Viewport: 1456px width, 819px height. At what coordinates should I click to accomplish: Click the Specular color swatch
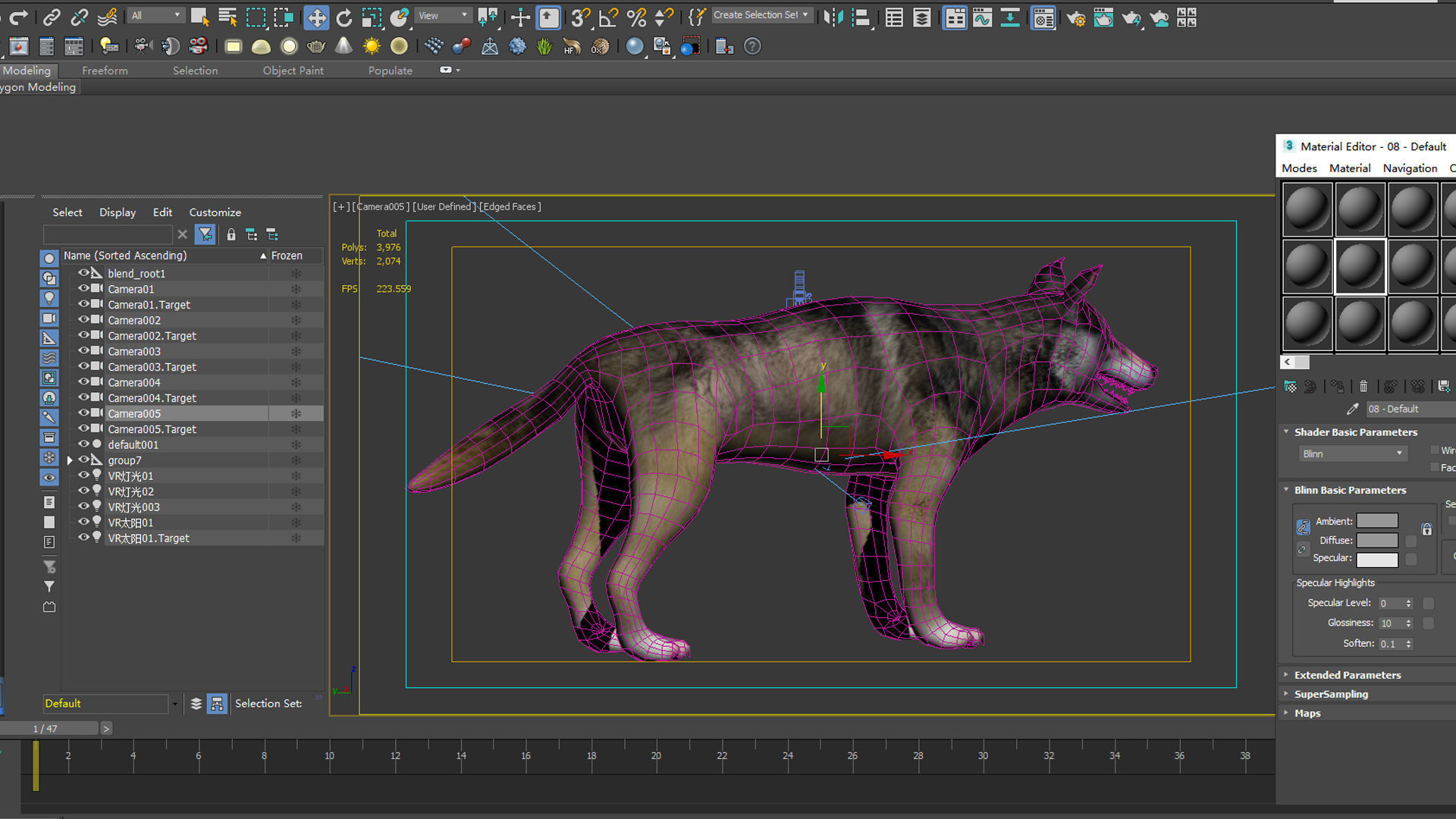pyautogui.click(x=1377, y=560)
